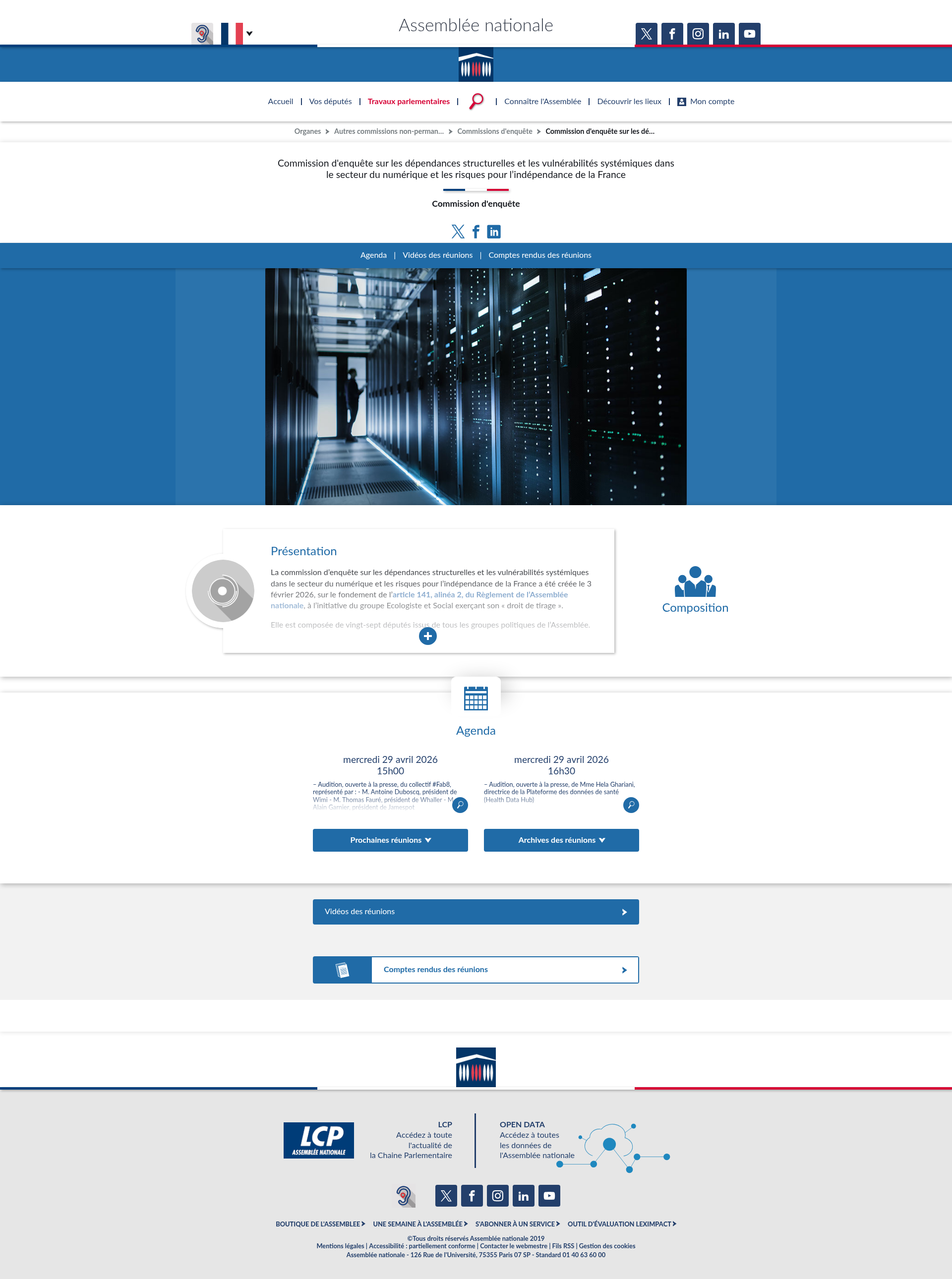The image size is (952, 1279).
Task: View details of the 16h30 meeting
Action: (x=631, y=805)
